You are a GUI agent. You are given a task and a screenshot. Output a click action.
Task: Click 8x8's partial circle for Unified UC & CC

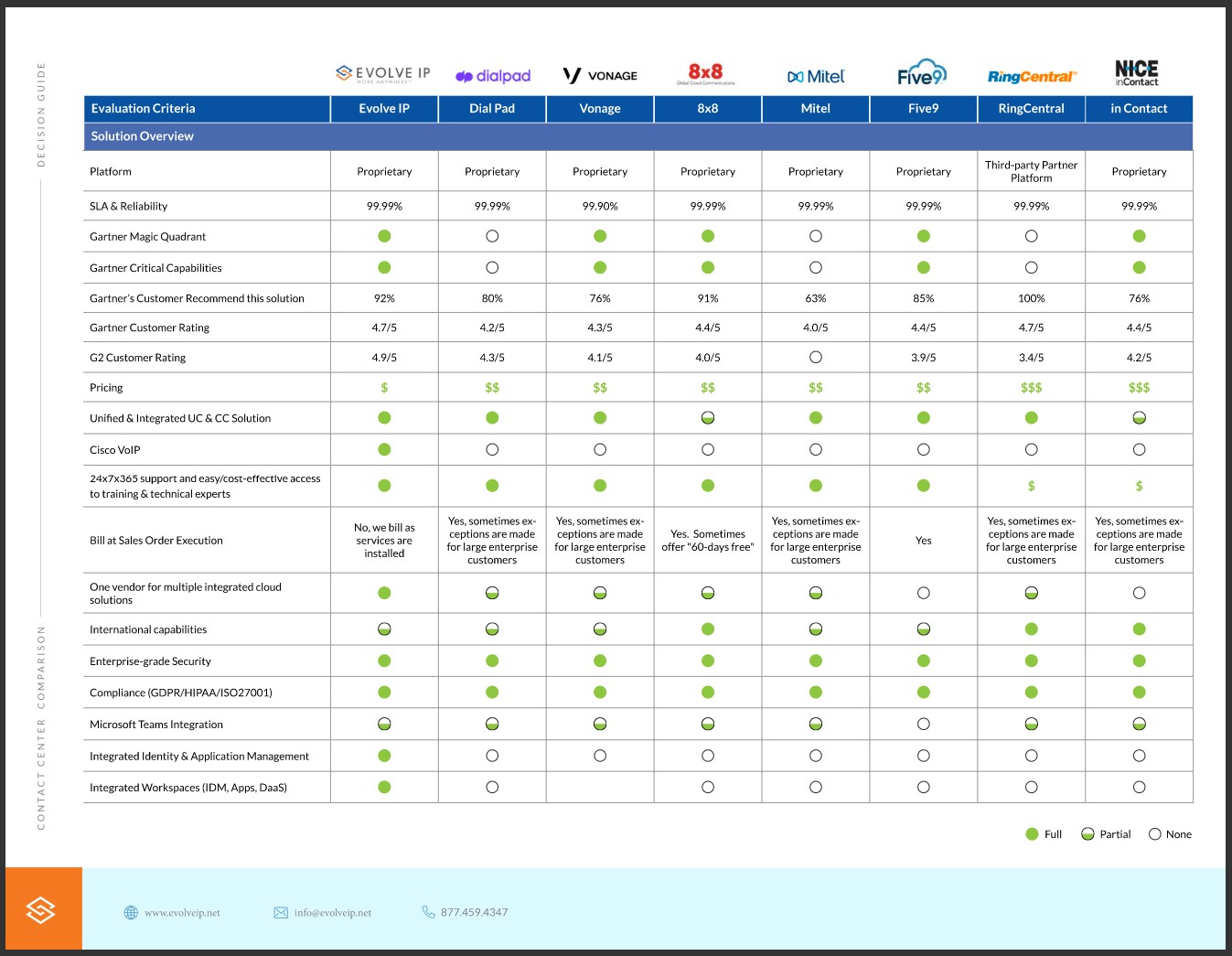[x=708, y=418]
